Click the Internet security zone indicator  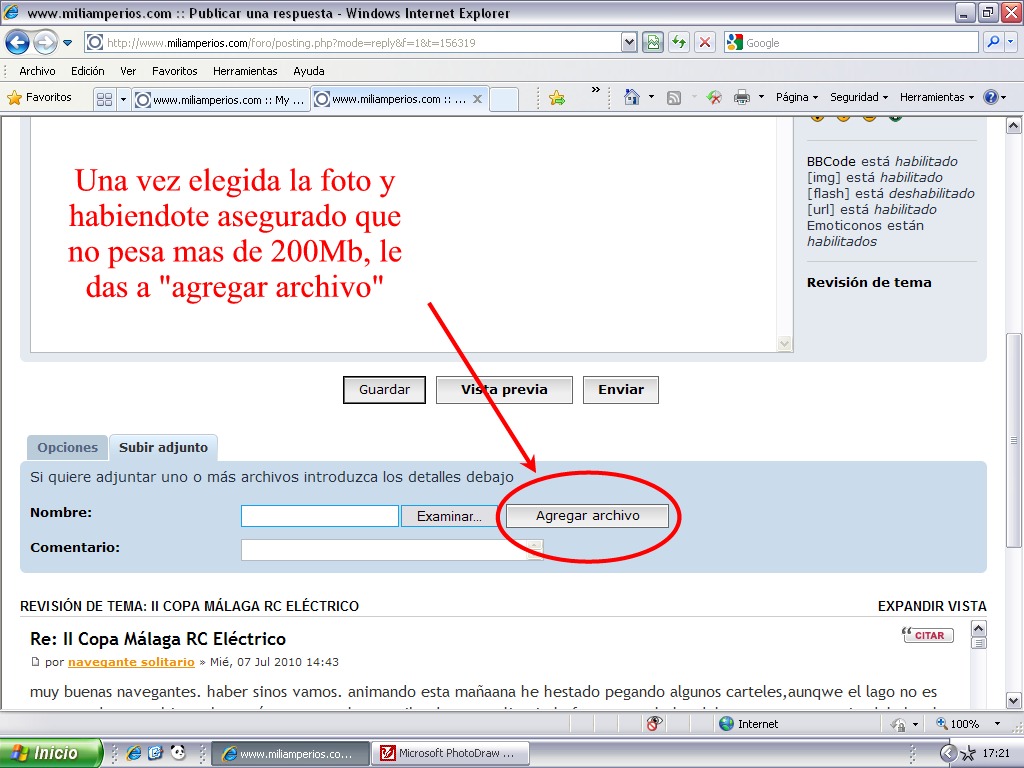coord(748,724)
